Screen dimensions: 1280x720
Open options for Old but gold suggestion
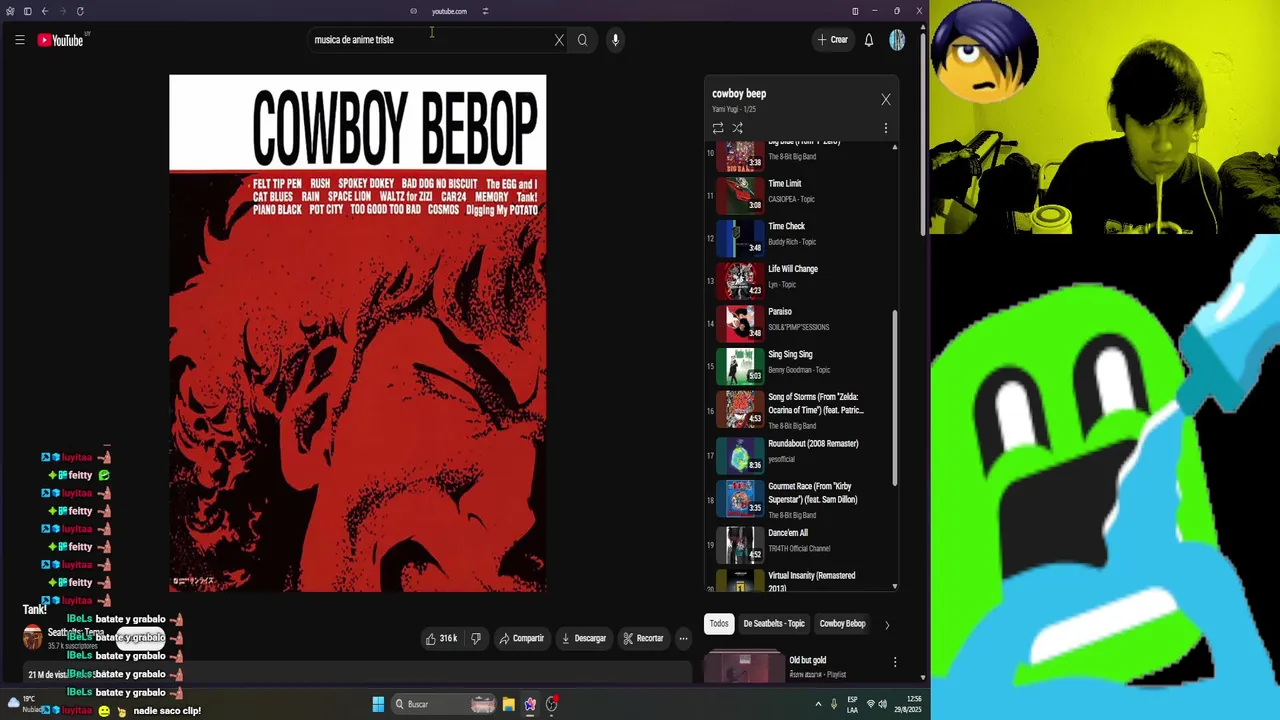pos(895,662)
